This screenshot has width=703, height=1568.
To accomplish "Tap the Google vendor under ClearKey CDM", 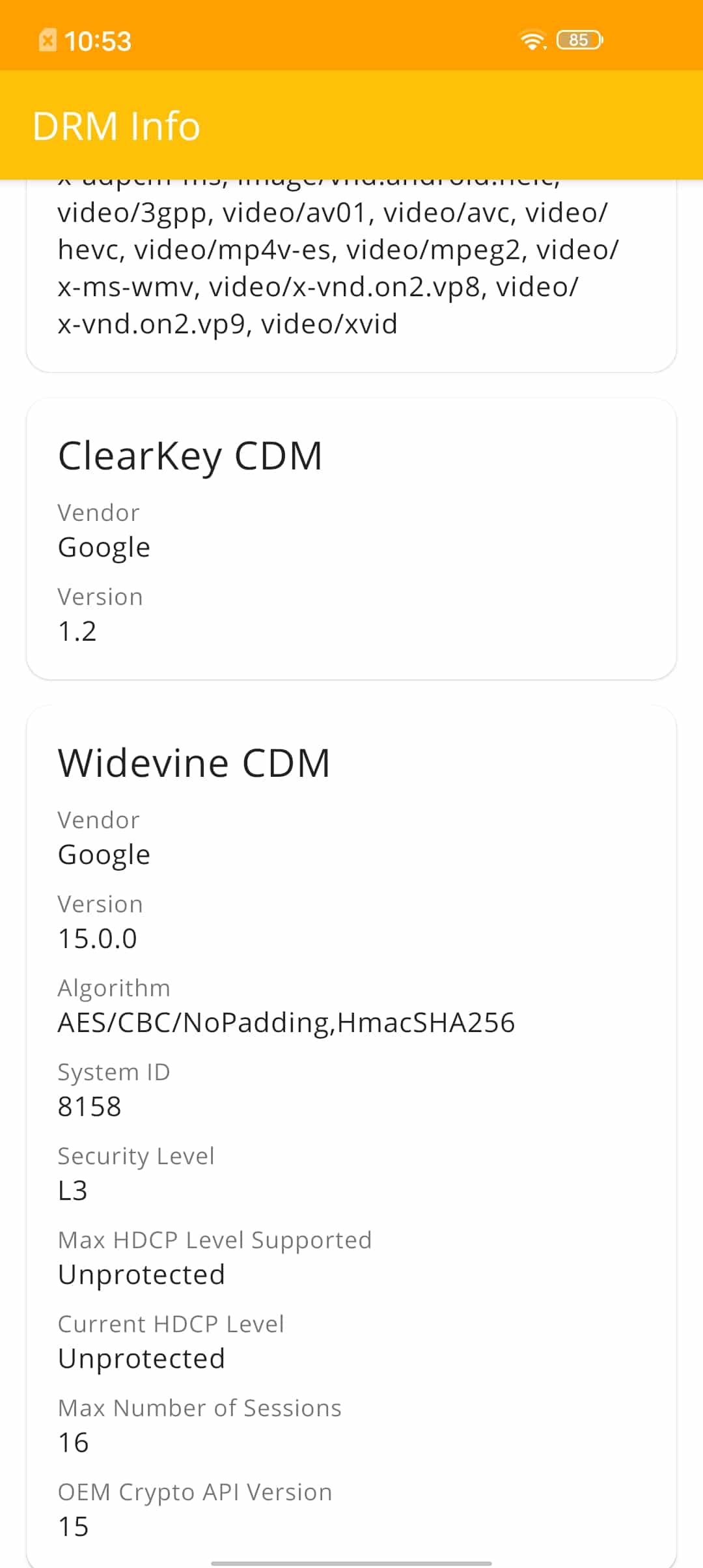I will tap(104, 548).
